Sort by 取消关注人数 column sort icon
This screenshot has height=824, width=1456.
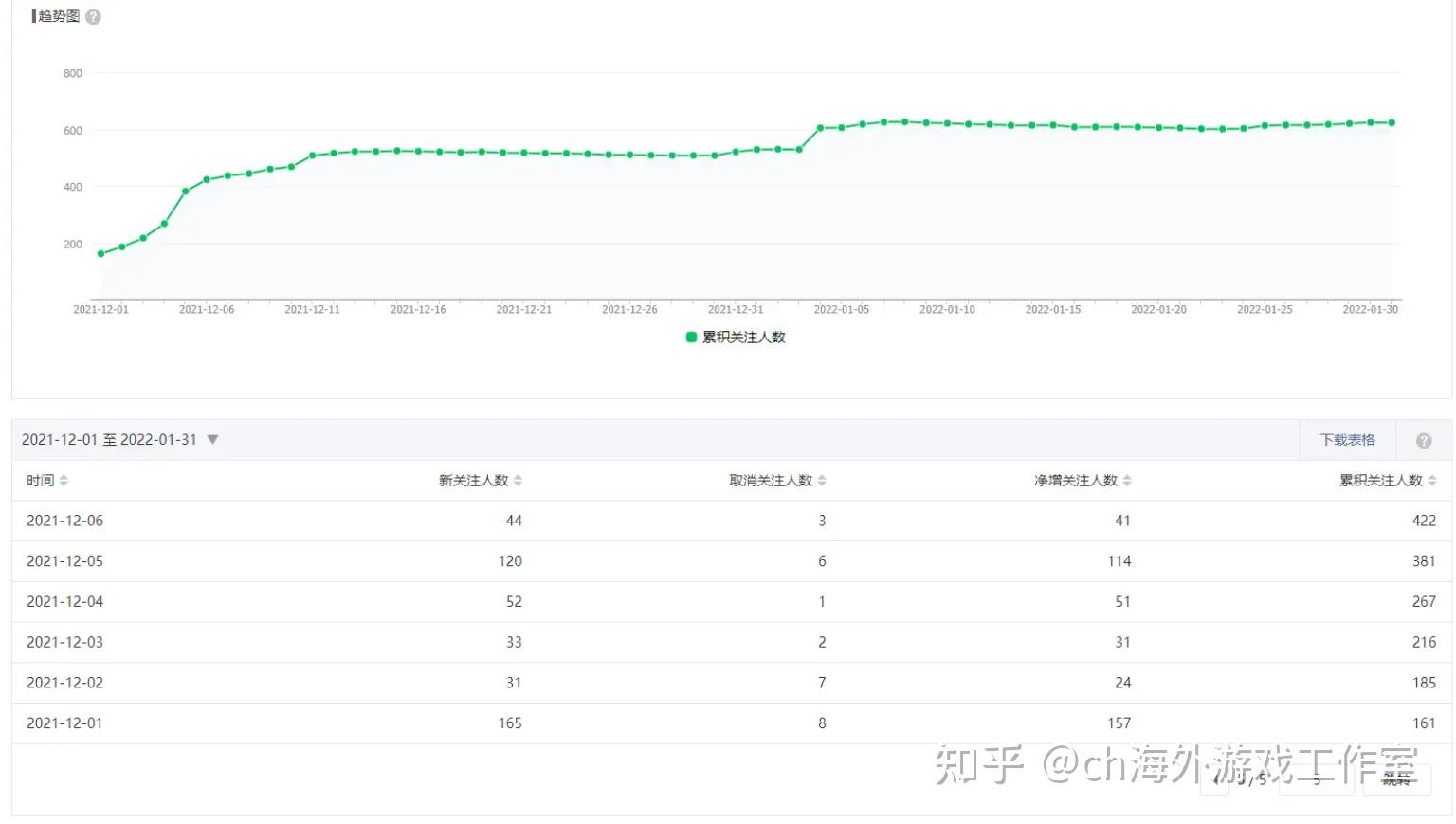822,481
